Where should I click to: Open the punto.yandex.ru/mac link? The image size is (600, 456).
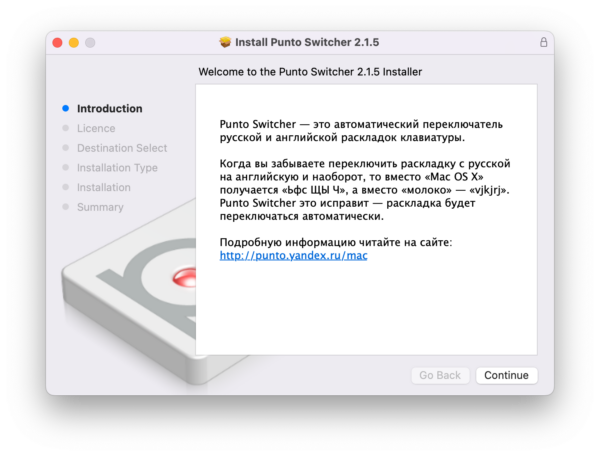click(x=294, y=256)
